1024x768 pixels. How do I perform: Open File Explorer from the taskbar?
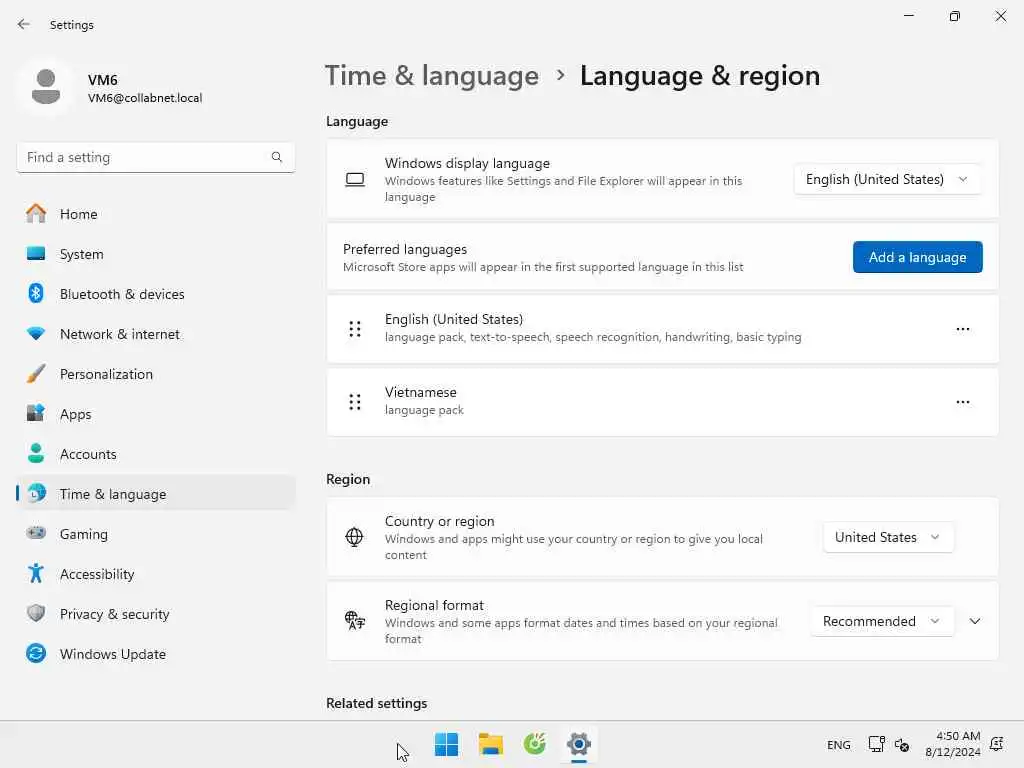(x=490, y=744)
